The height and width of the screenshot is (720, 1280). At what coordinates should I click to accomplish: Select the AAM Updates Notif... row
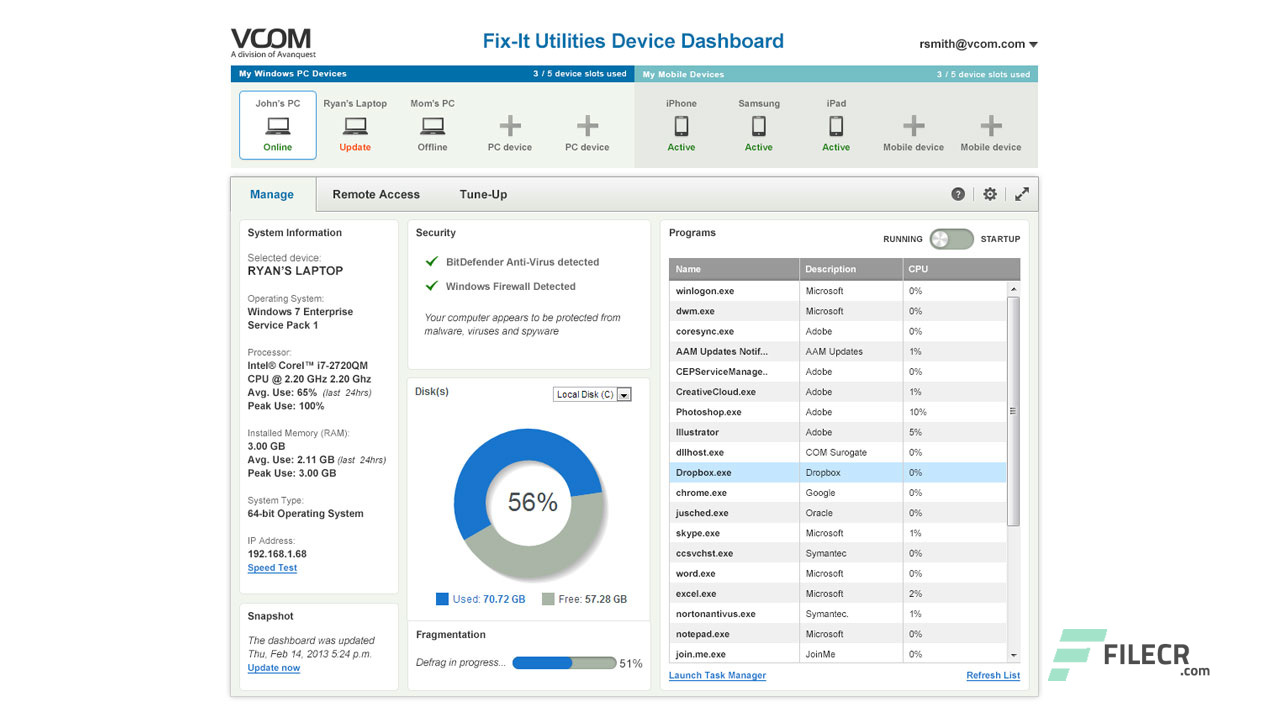[838, 352]
